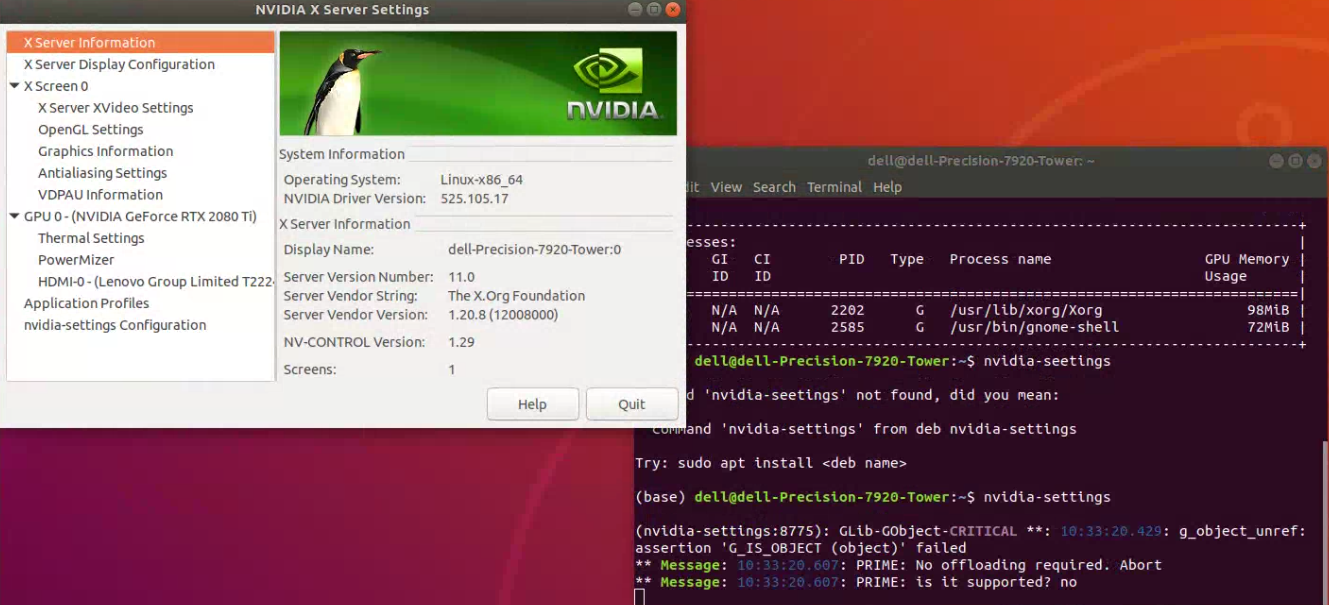Open the View menu in Terminal
The height and width of the screenshot is (605, 1329).
click(726, 187)
